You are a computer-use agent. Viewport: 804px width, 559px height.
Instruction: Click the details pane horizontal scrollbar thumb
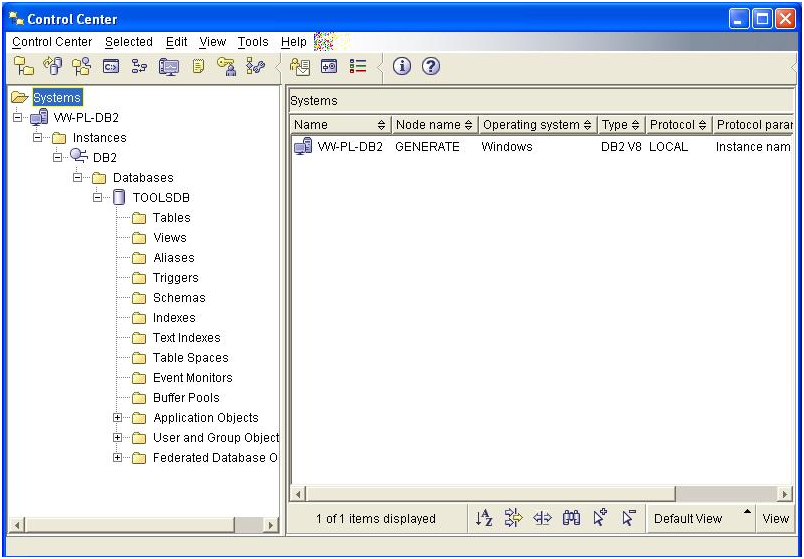tap(491, 494)
